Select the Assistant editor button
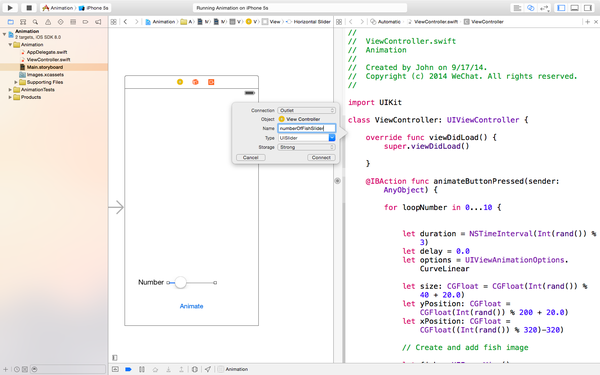Screen dimensions: 600x375 pos(530,8)
